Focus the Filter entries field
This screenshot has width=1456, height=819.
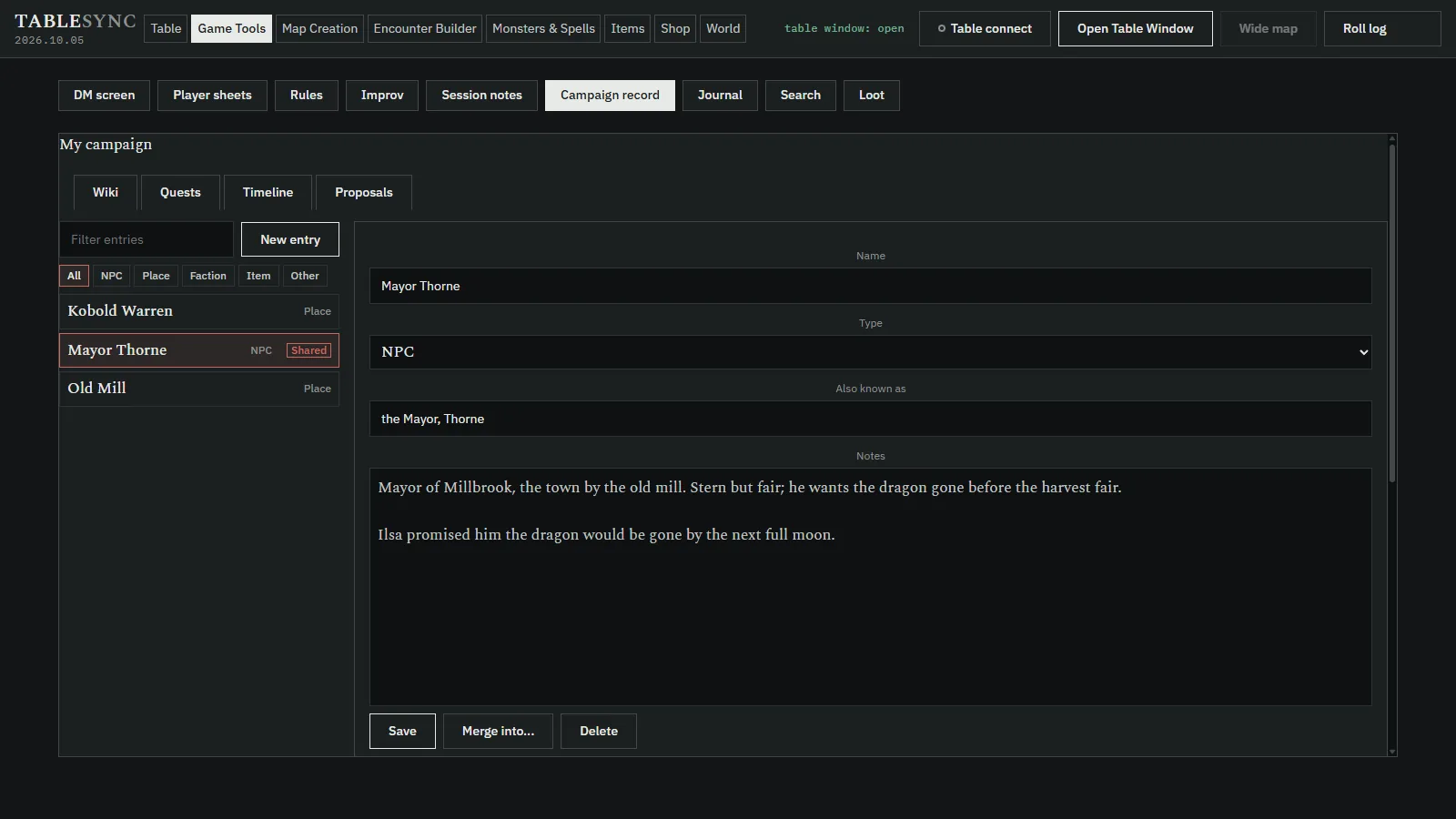[x=147, y=239]
